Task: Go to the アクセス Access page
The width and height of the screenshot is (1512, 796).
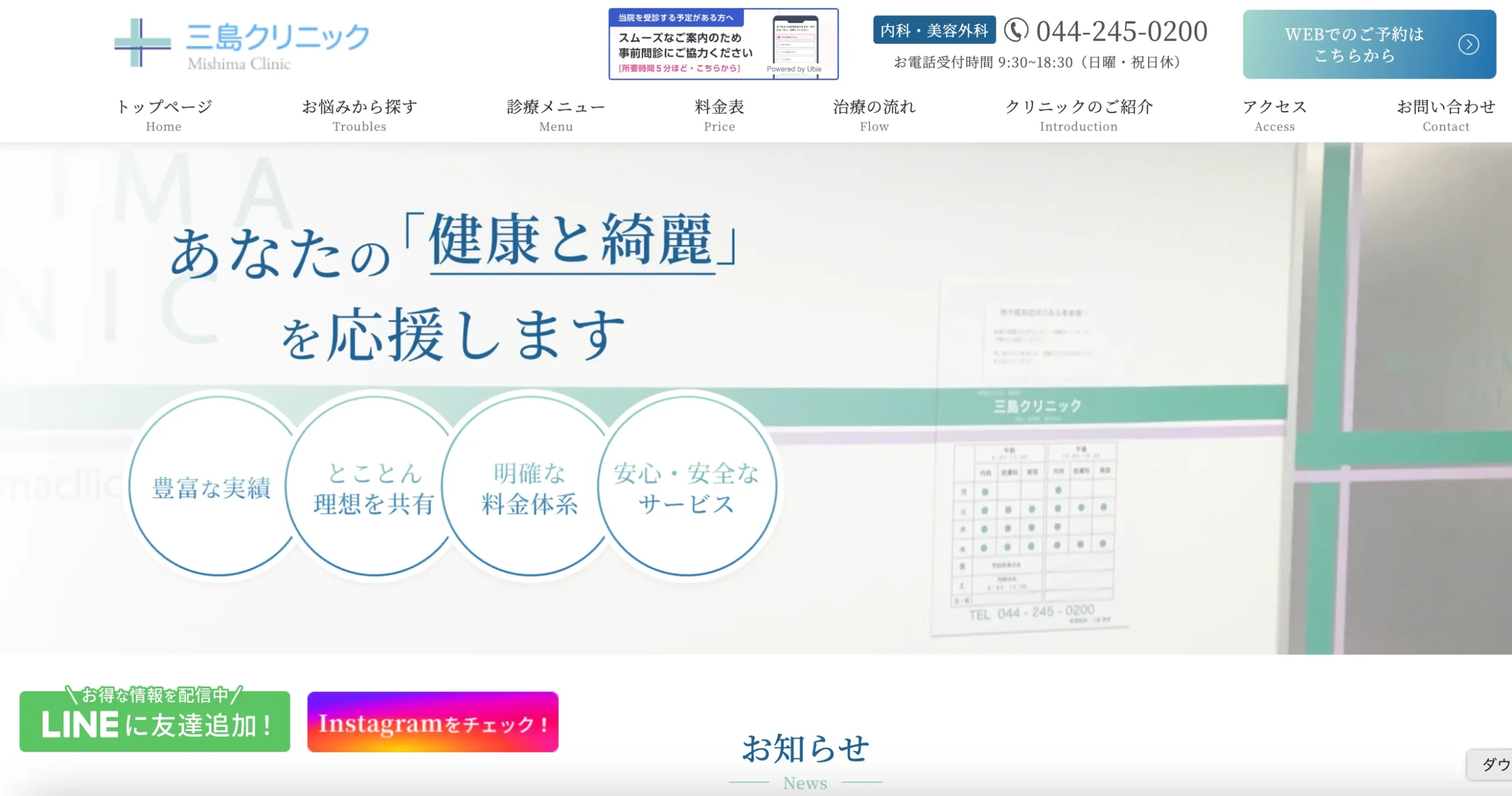Action: (1275, 115)
